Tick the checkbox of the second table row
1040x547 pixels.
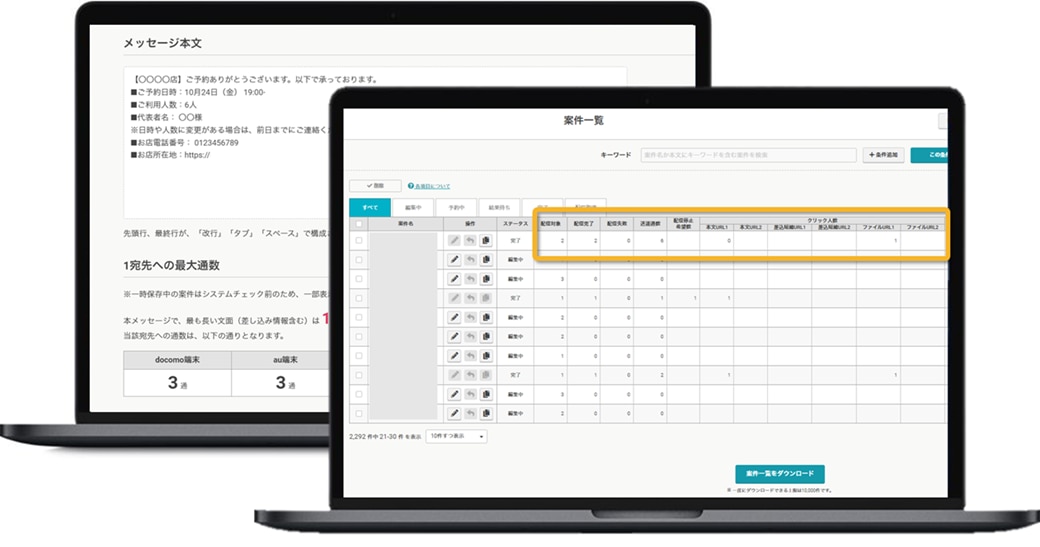click(359, 260)
